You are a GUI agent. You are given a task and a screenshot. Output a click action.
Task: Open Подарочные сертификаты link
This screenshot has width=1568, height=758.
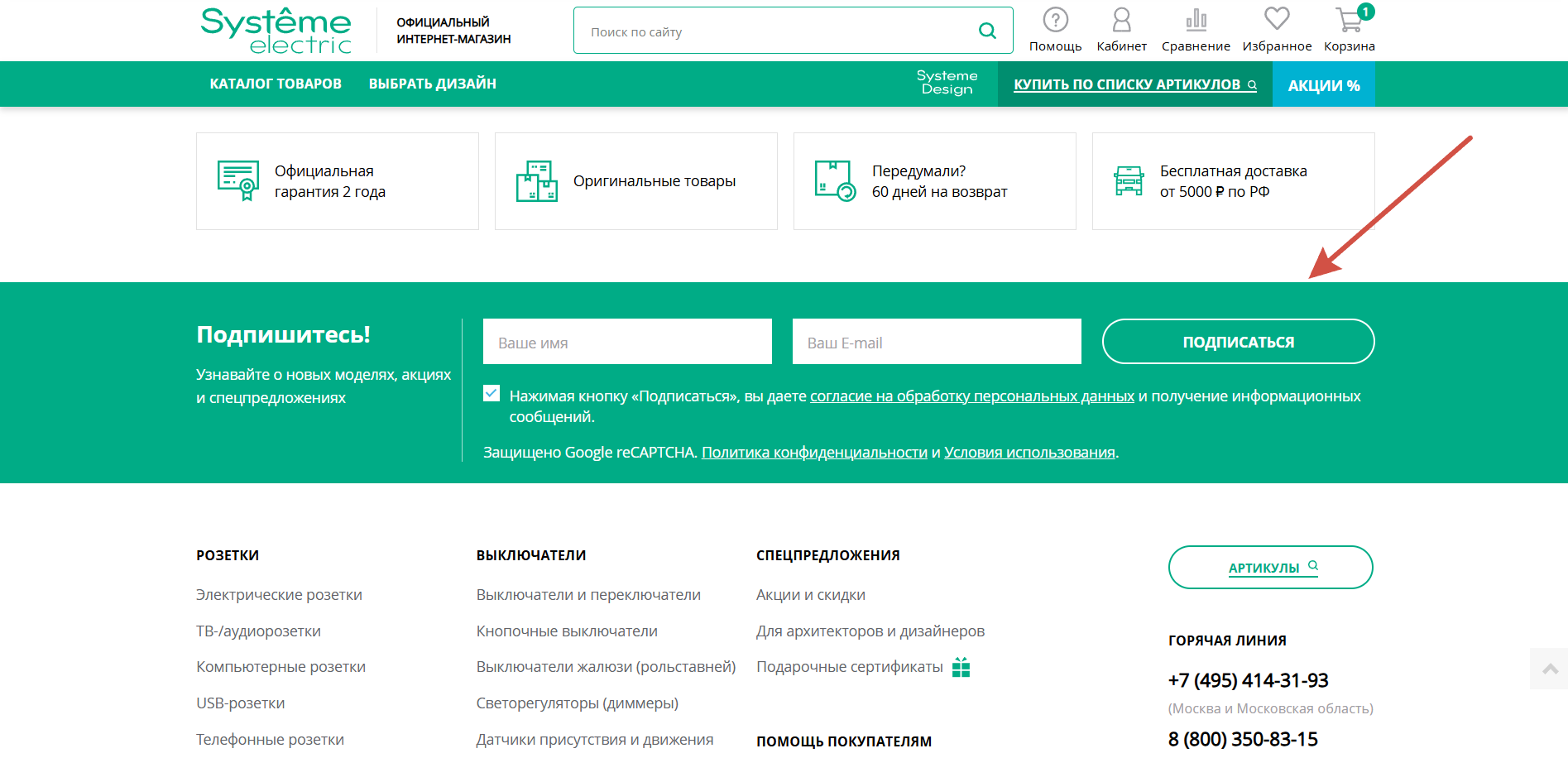[850, 667]
